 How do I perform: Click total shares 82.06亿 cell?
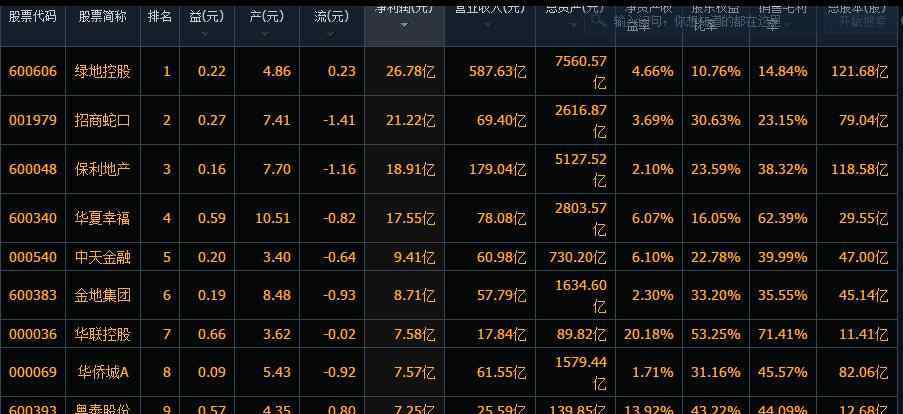point(863,373)
